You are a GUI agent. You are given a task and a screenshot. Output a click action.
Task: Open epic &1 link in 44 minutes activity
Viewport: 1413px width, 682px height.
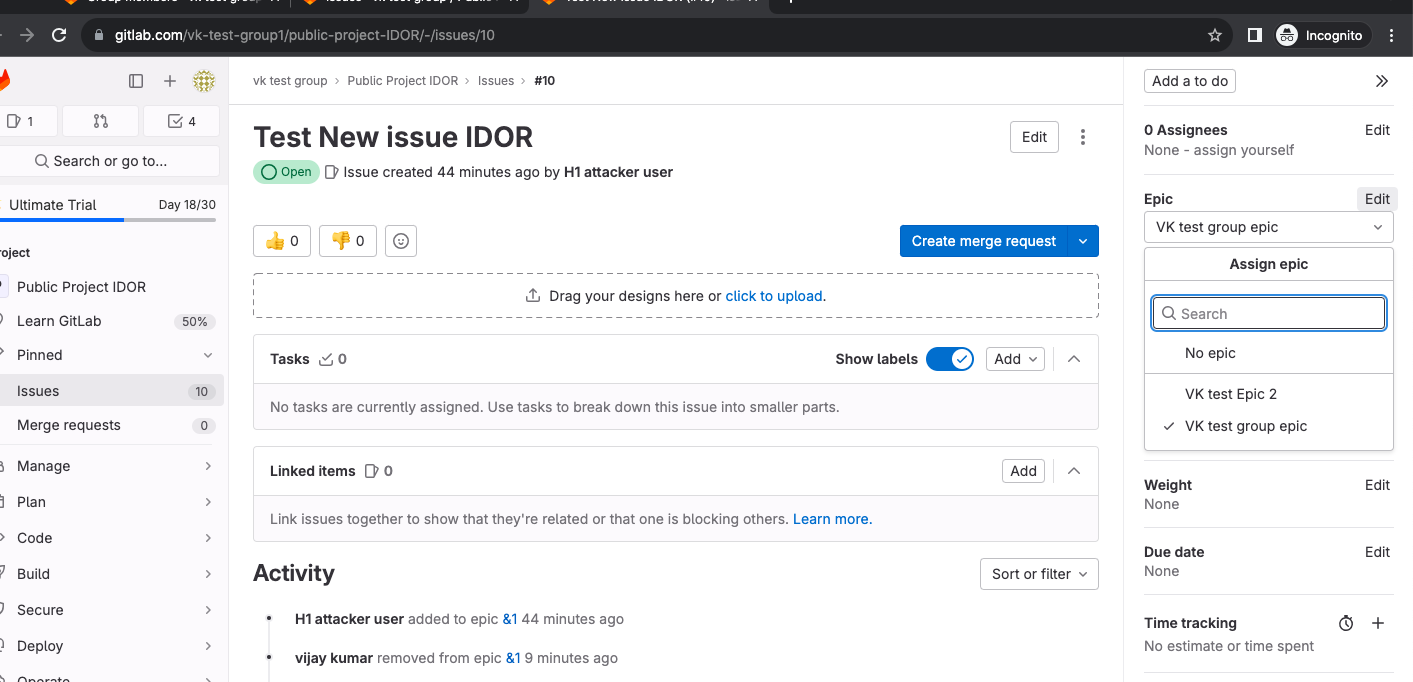[x=510, y=619]
